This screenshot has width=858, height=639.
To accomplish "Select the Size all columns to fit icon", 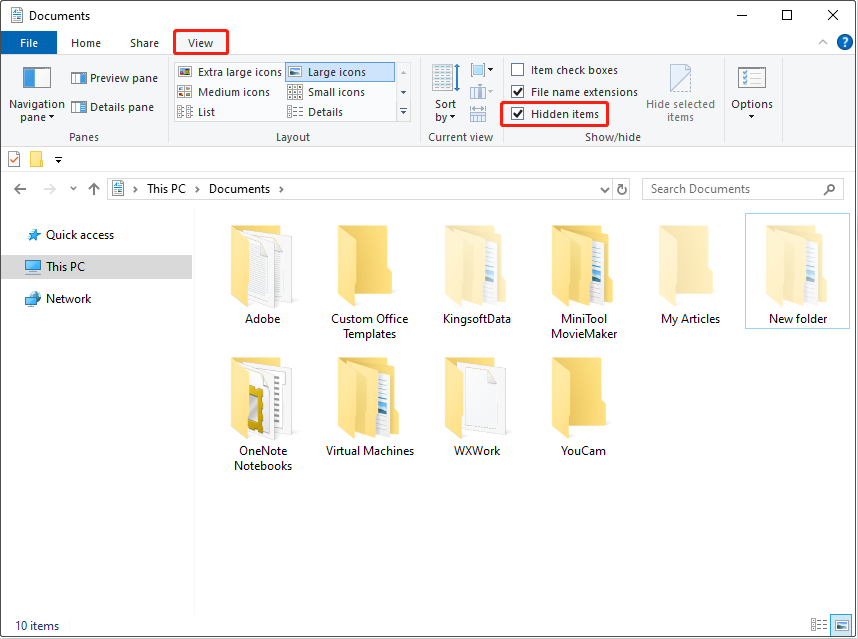I will click(x=478, y=113).
